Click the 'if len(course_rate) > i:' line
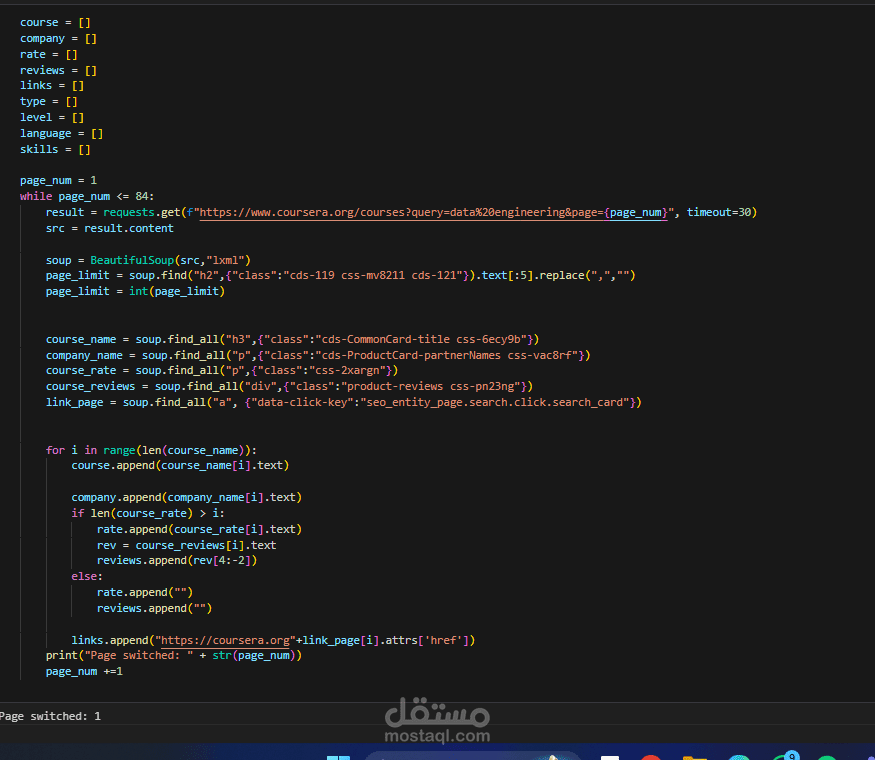Viewport: 875px width, 760px height. click(148, 513)
